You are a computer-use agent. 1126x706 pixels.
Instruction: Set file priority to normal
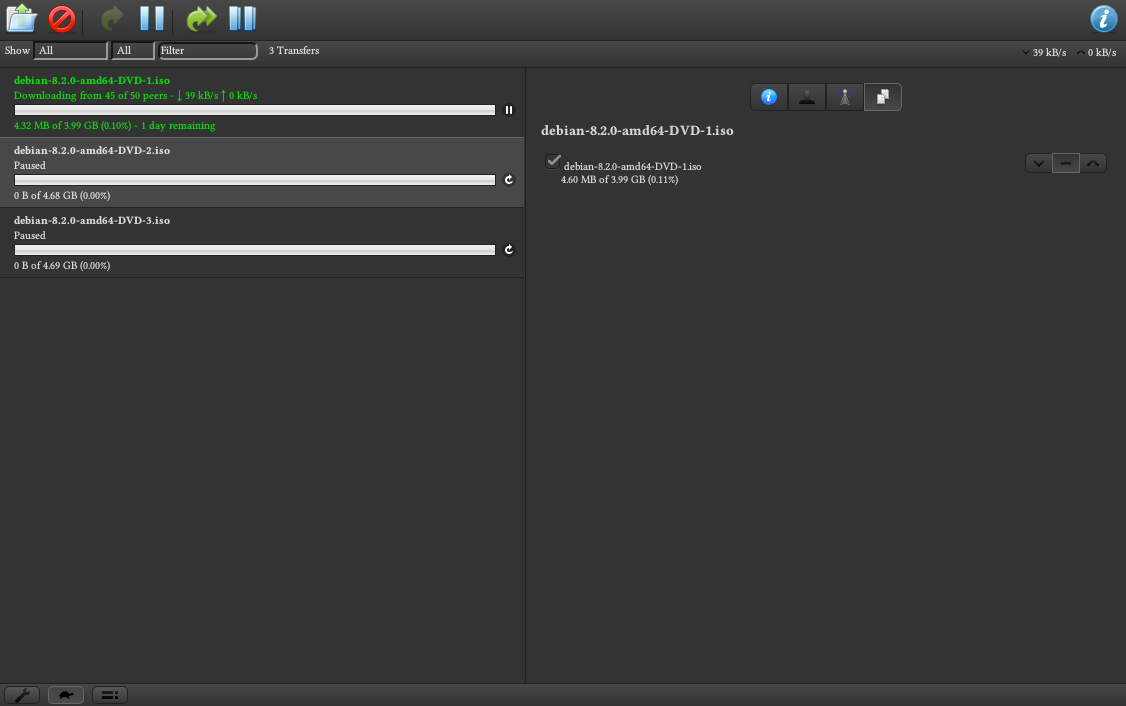click(x=1066, y=163)
